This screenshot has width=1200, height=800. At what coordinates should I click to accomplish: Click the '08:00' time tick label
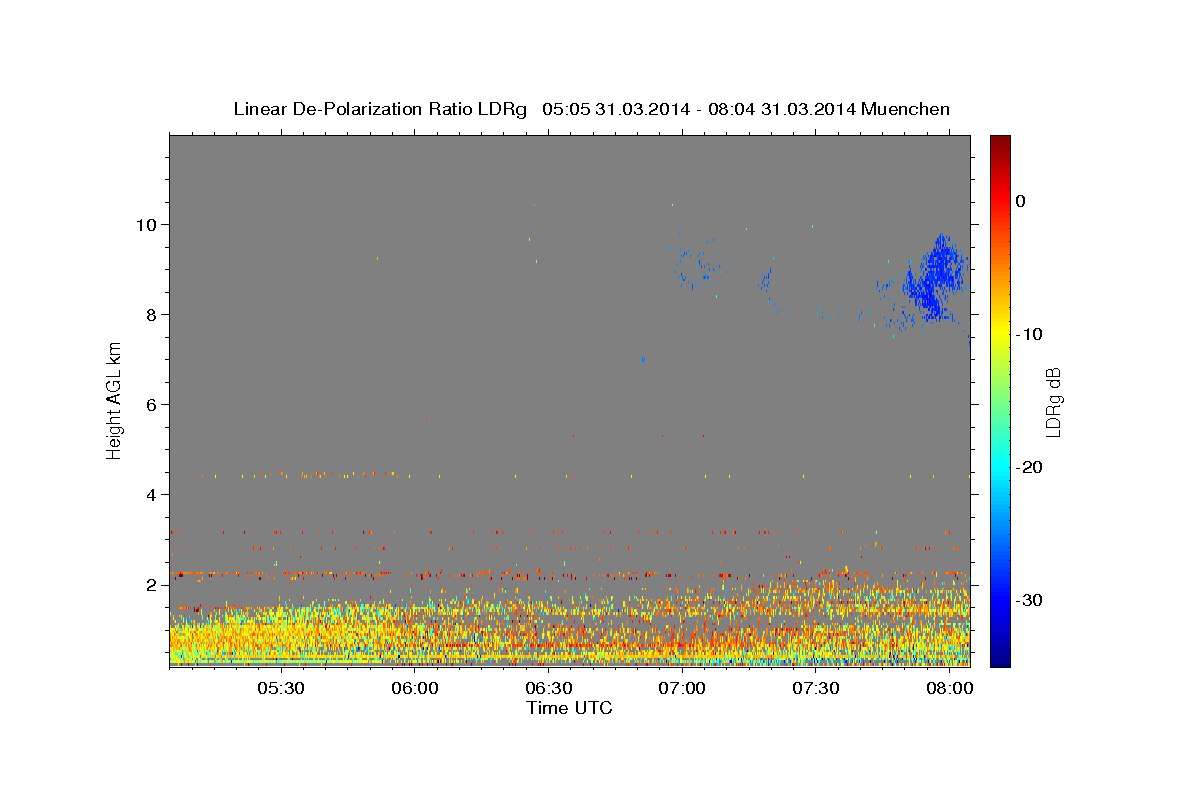tap(949, 689)
